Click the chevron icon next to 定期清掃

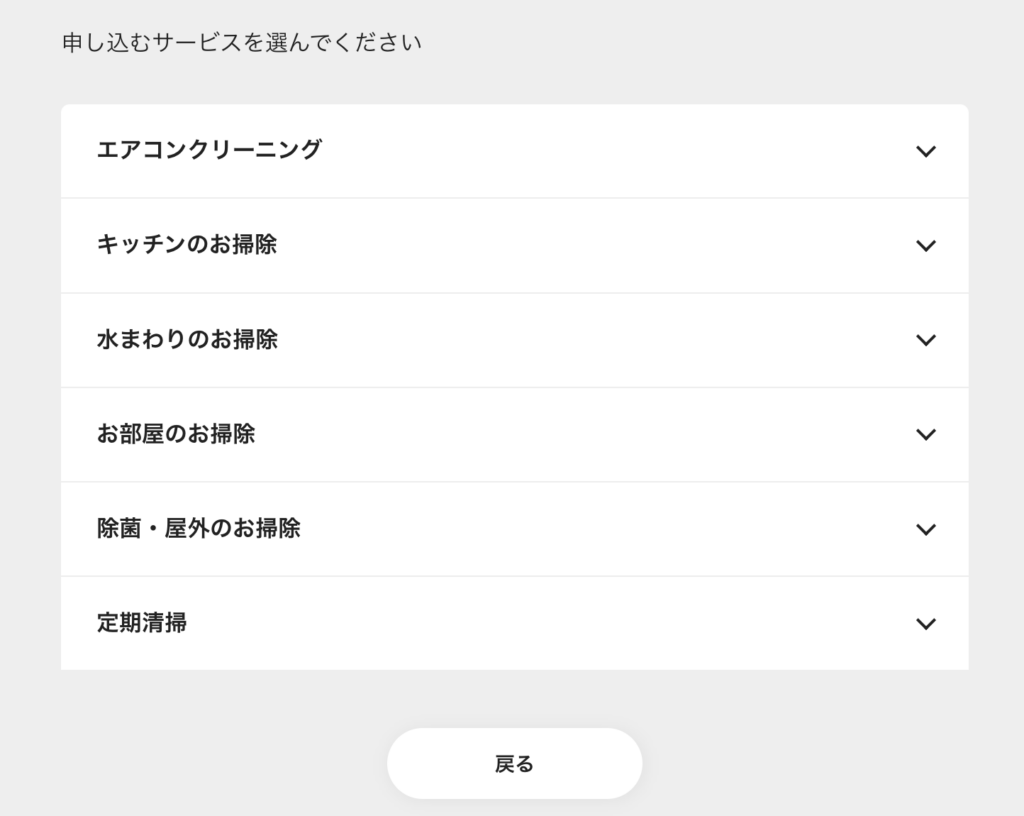click(926, 624)
